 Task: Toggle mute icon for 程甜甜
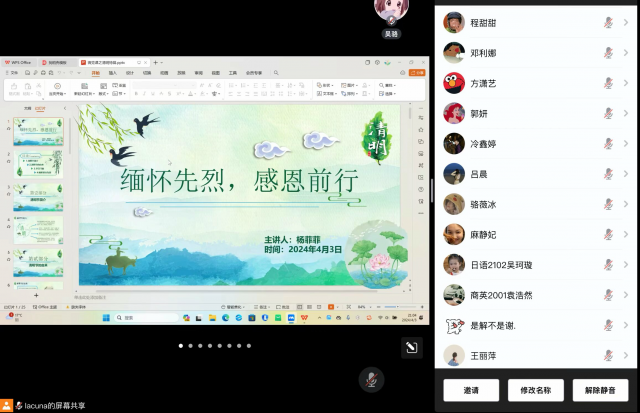coord(607,22)
